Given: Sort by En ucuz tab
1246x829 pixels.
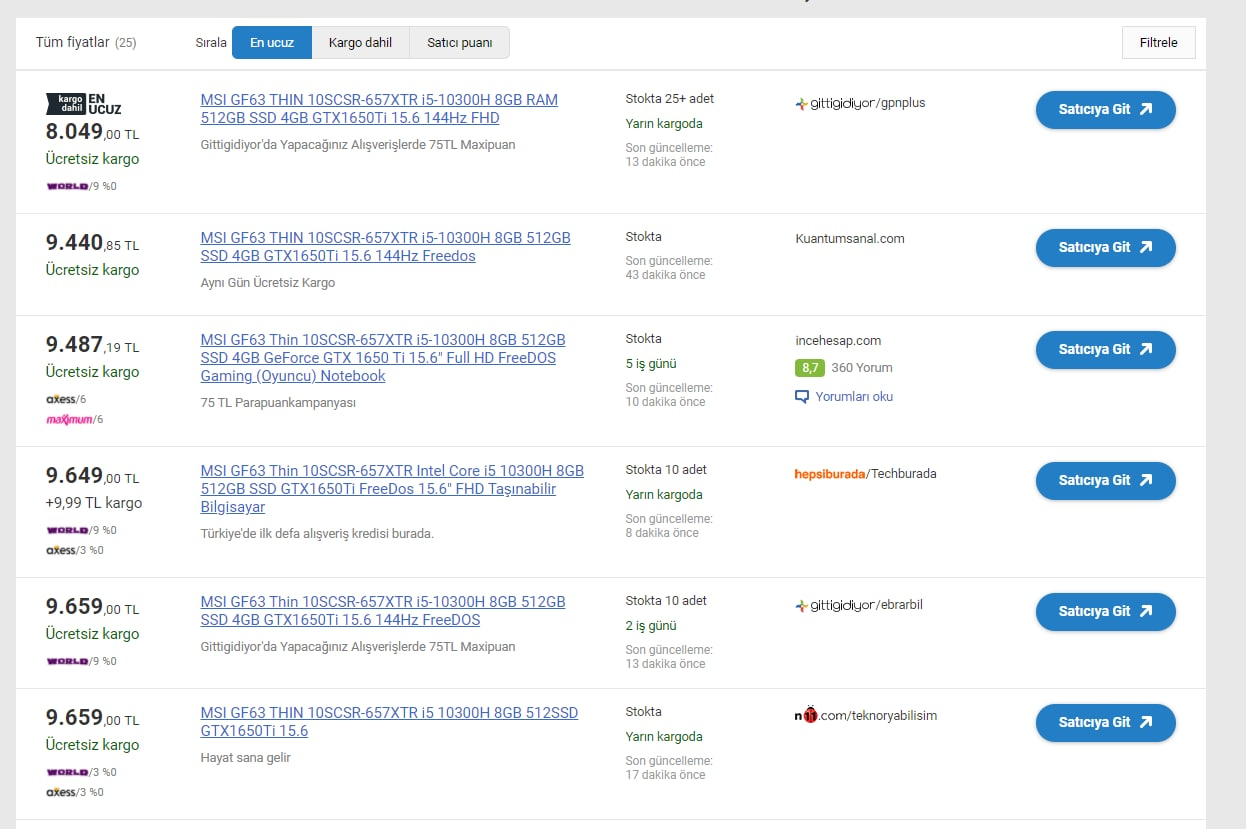Looking at the screenshot, I should point(272,43).
